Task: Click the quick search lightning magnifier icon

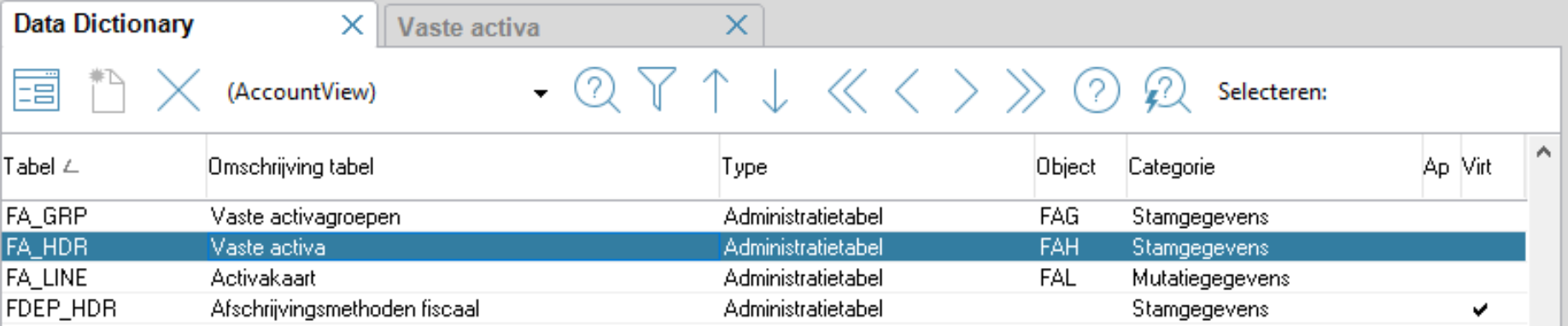Action: (x=1167, y=90)
